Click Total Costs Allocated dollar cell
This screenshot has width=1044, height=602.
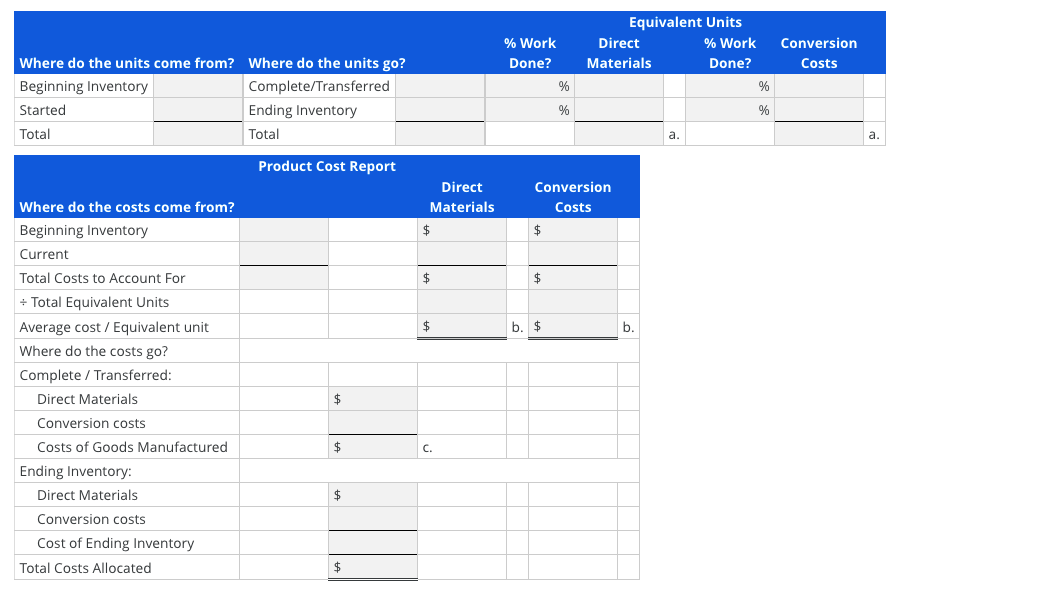point(372,566)
